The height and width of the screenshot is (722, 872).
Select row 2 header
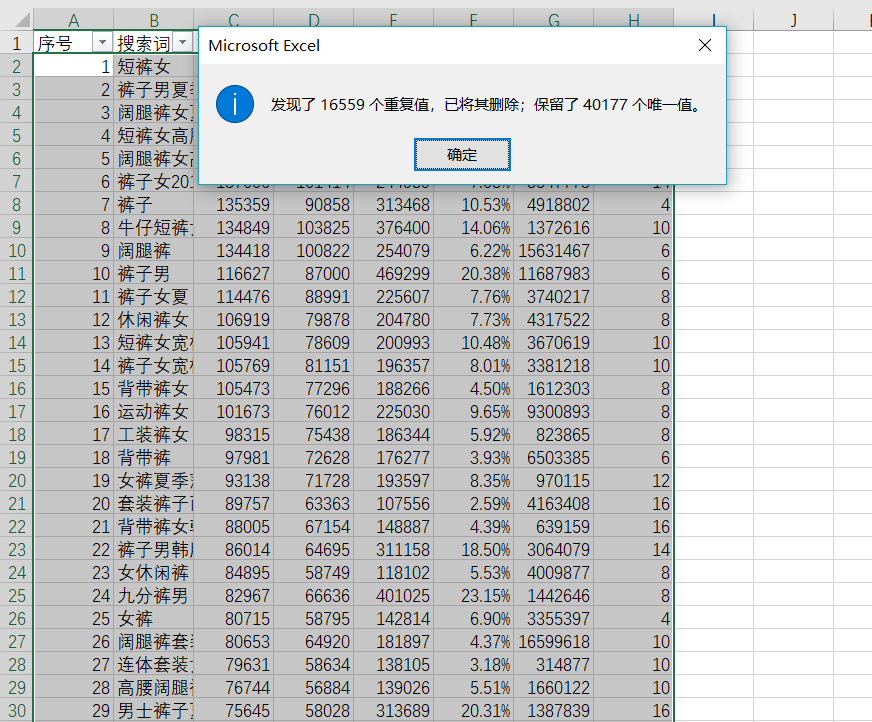pos(17,66)
